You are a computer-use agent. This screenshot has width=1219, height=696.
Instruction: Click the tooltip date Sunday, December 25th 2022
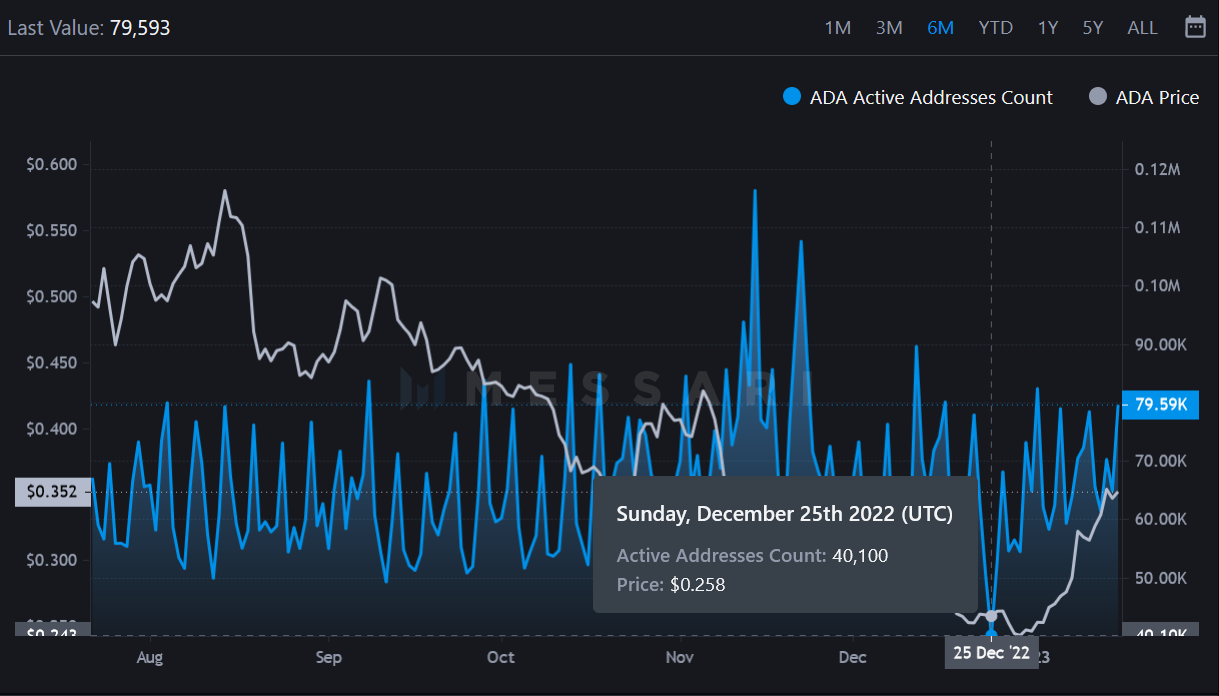tap(785, 514)
